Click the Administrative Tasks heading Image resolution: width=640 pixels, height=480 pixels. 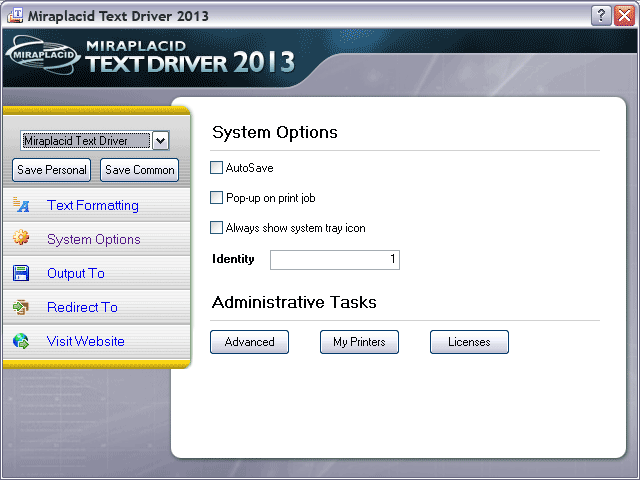tap(294, 302)
